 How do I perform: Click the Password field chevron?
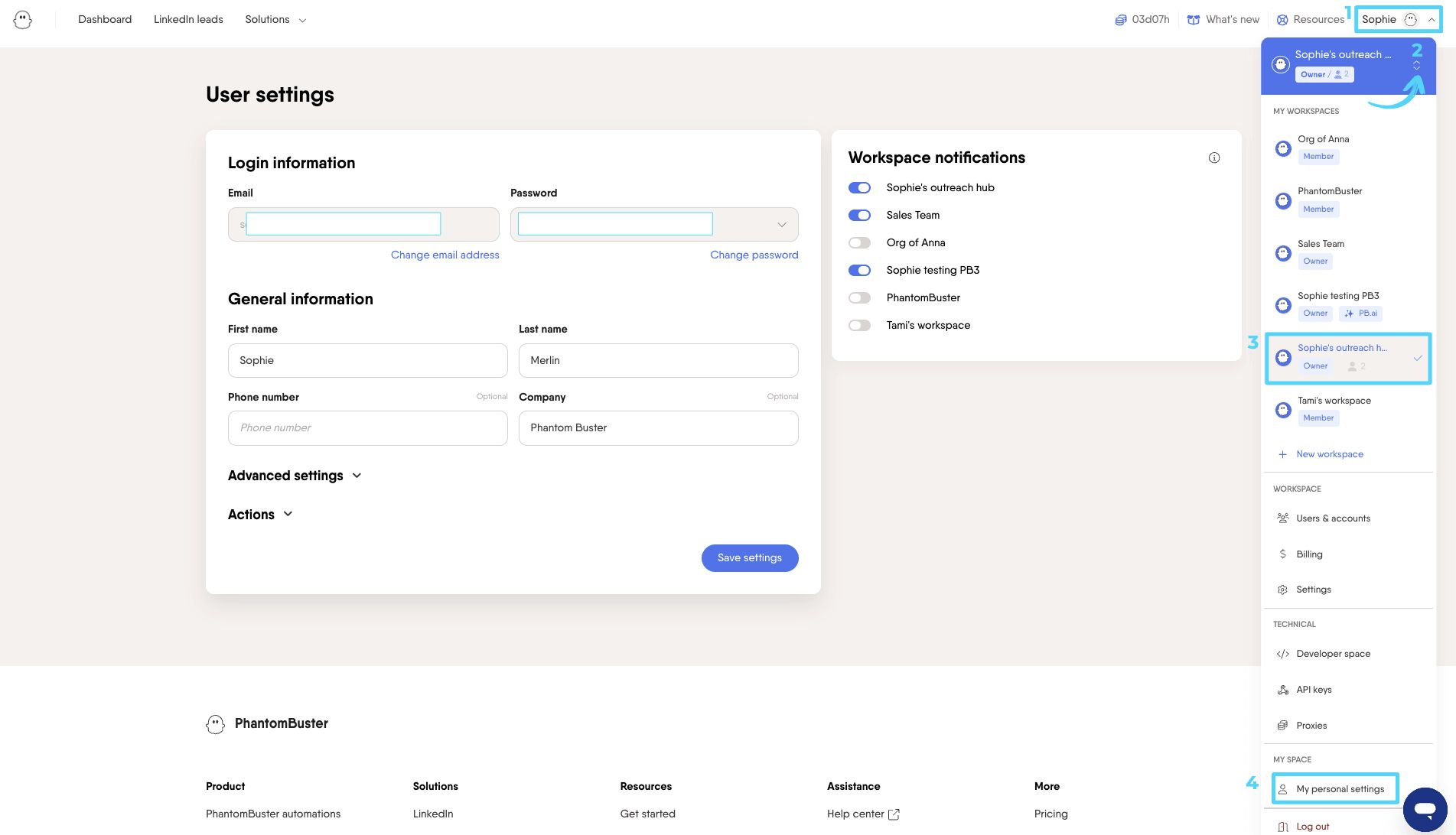click(x=782, y=225)
